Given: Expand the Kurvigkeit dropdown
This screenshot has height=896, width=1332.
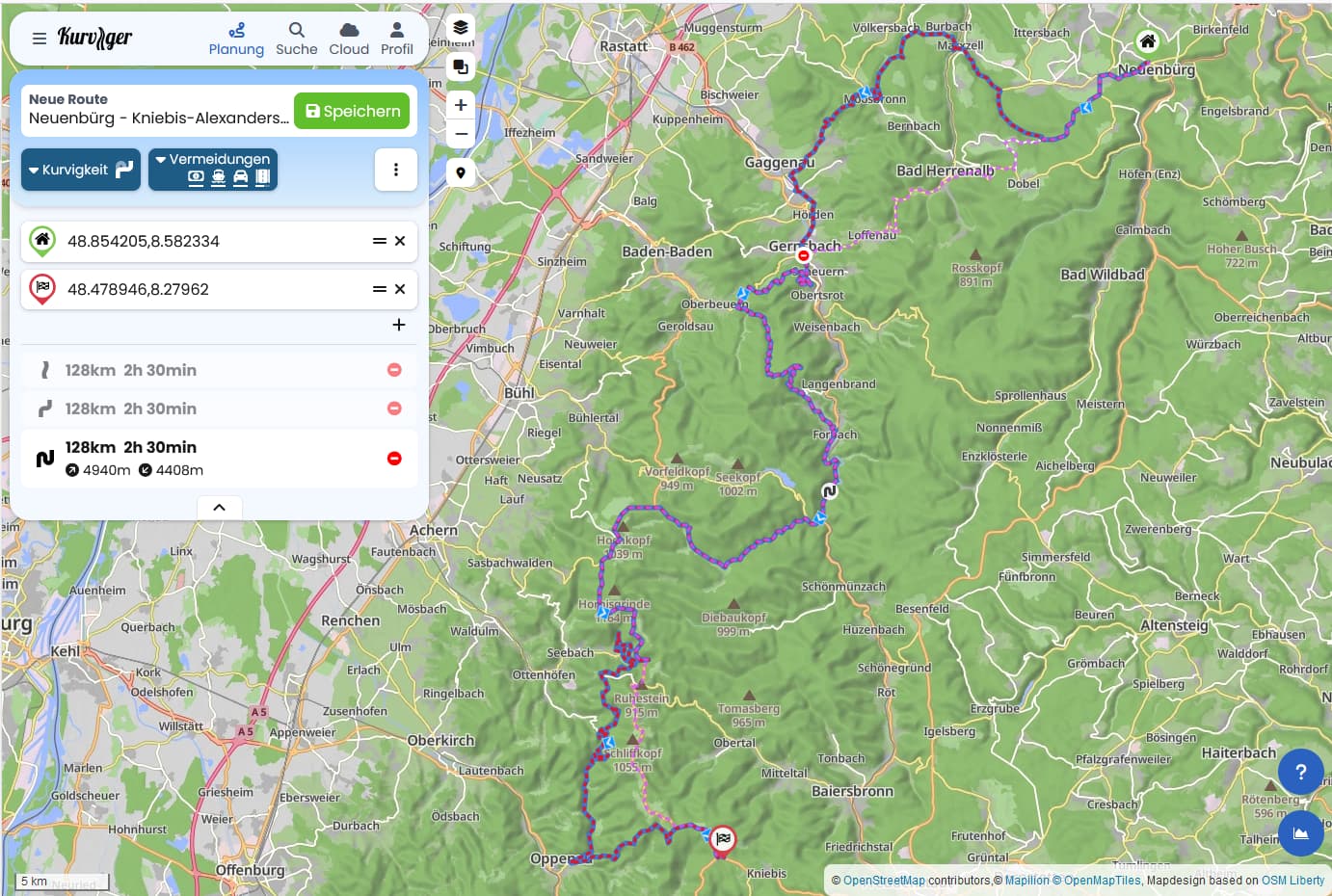Looking at the screenshot, I should pos(81,170).
